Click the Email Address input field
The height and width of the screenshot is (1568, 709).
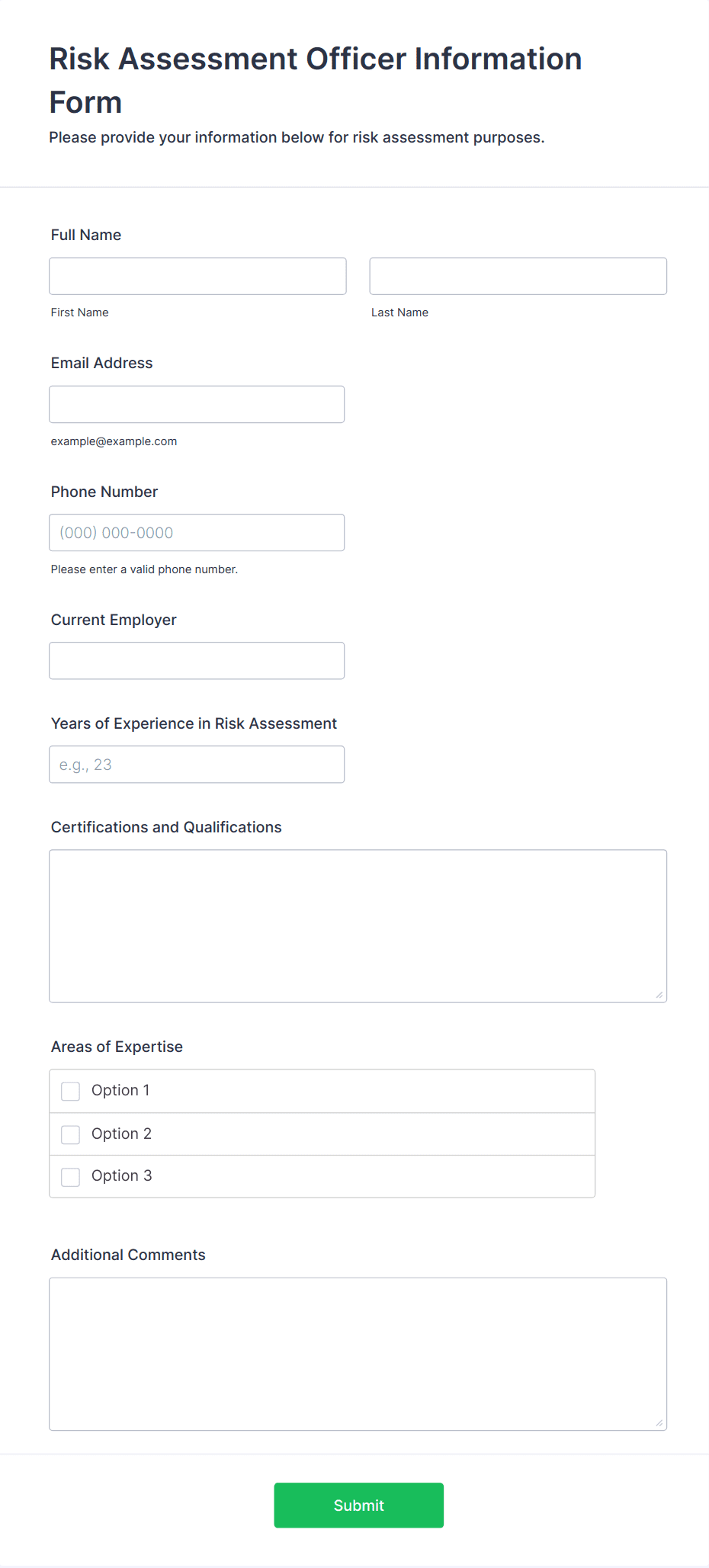pyautogui.click(x=197, y=404)
